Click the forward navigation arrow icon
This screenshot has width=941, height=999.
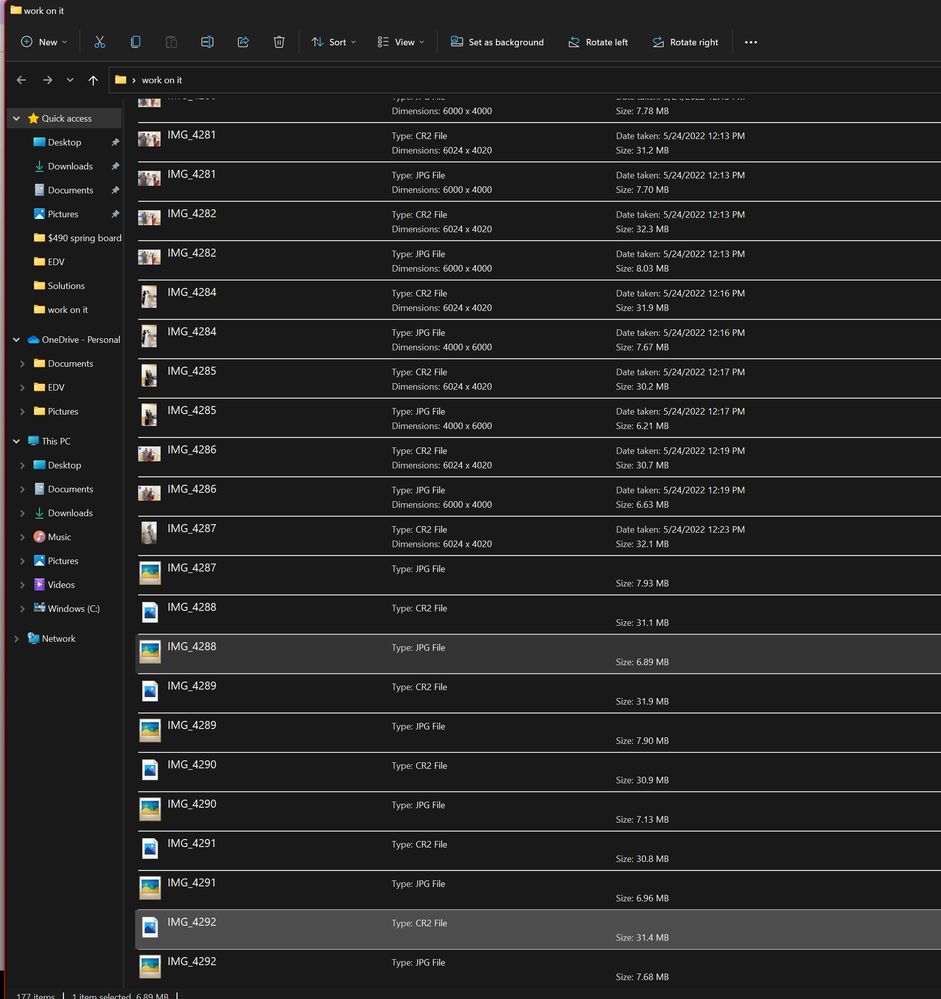47,80
